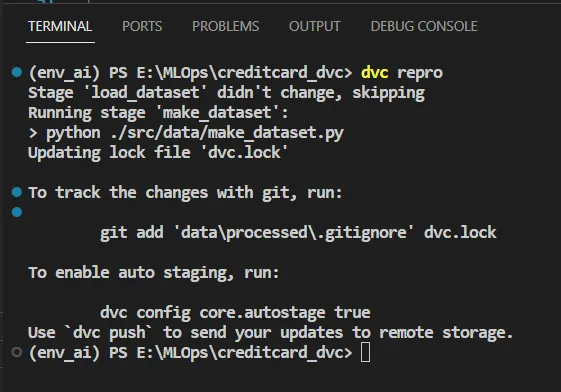Screen dimensions: 561x392
Task: Click 'dvc.lock' in the Updating lock file line
Action: coord(244,153)
